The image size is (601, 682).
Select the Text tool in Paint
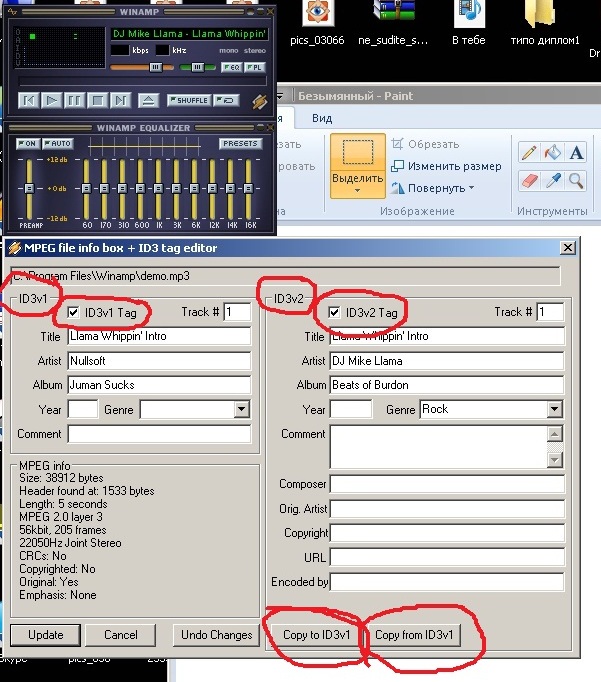(576, 153)
